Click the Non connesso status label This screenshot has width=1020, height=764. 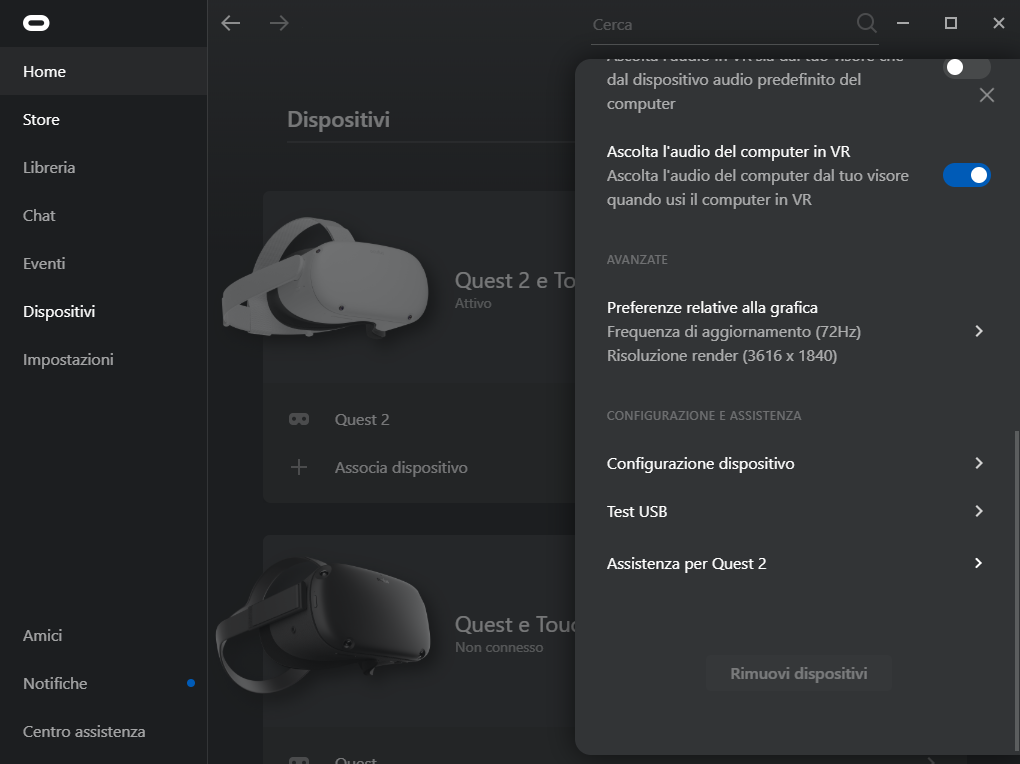tap(499, 648)
